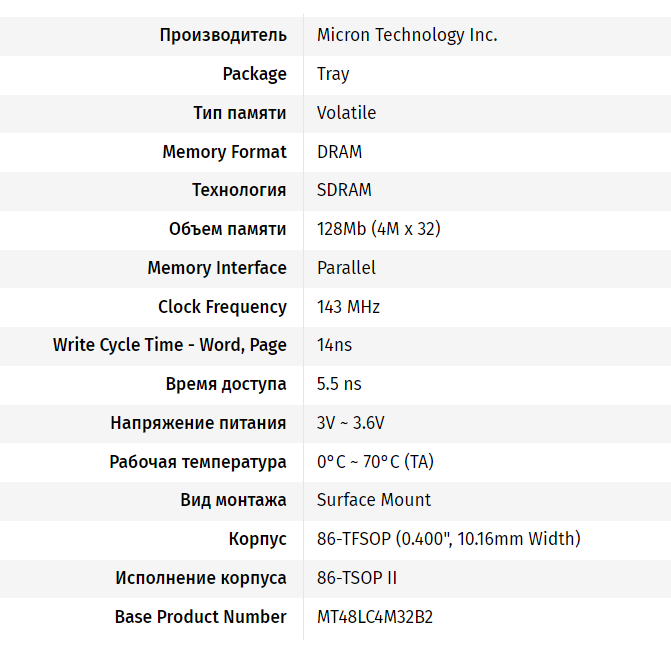Select the 0°C ~ 70°C temperature value

(375, 462)
